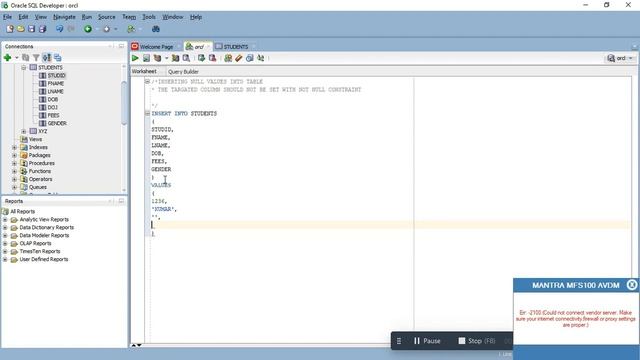Click the Rollback icon in worksheet toolbar
640x360 pixels.
click(x=212, y=58)
